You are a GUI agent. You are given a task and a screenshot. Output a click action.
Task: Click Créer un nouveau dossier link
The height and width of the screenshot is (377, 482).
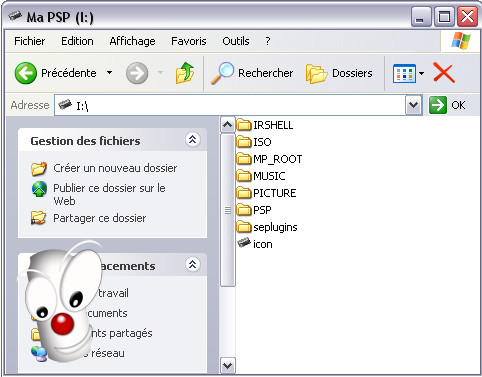click(115, 168)
